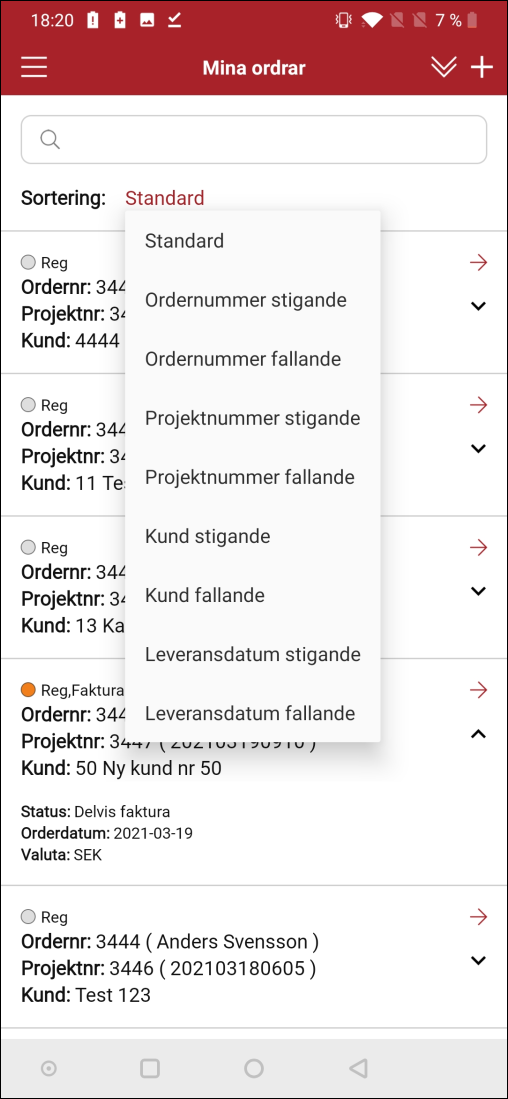508x1099 pixels.
Task: Expand details of Test 123 order
Action: tap(479, 960)
